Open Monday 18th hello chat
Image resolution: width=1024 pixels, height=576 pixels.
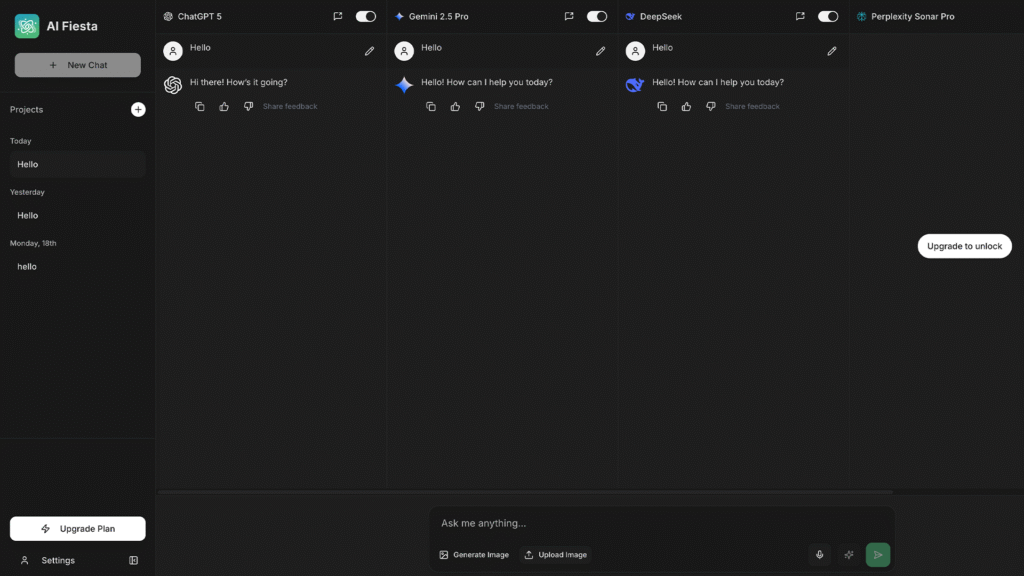[78, 266]
